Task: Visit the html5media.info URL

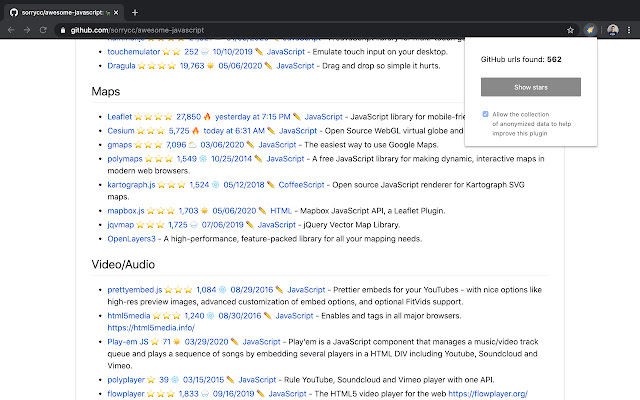Action: tap(150, 327)
